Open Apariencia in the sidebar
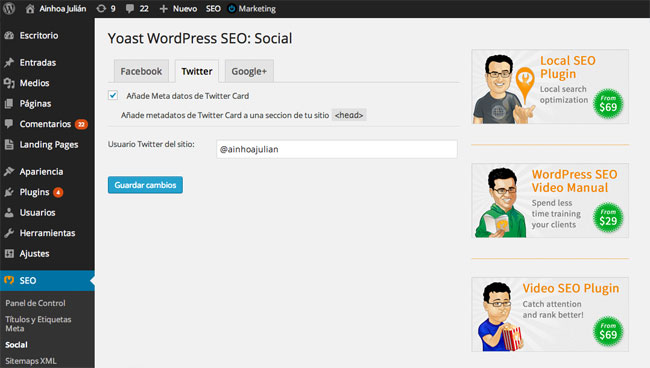 coord(41,172)
